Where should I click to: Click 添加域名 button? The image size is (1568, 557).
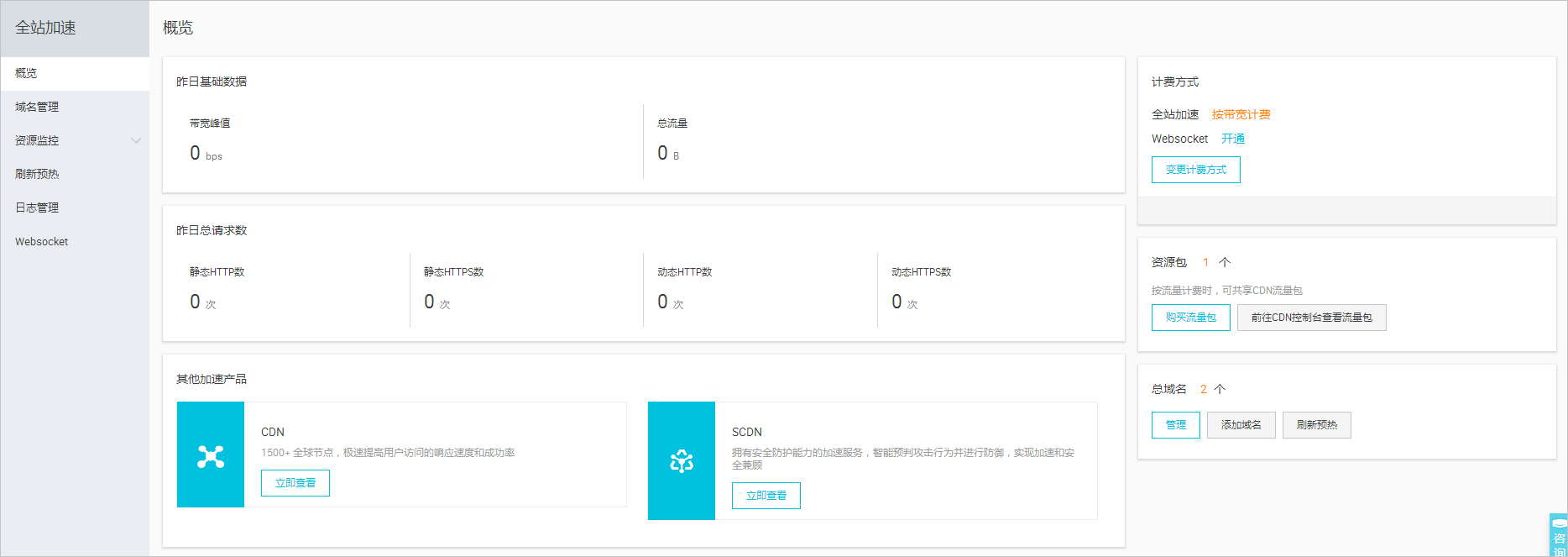tap(1241, 425)
